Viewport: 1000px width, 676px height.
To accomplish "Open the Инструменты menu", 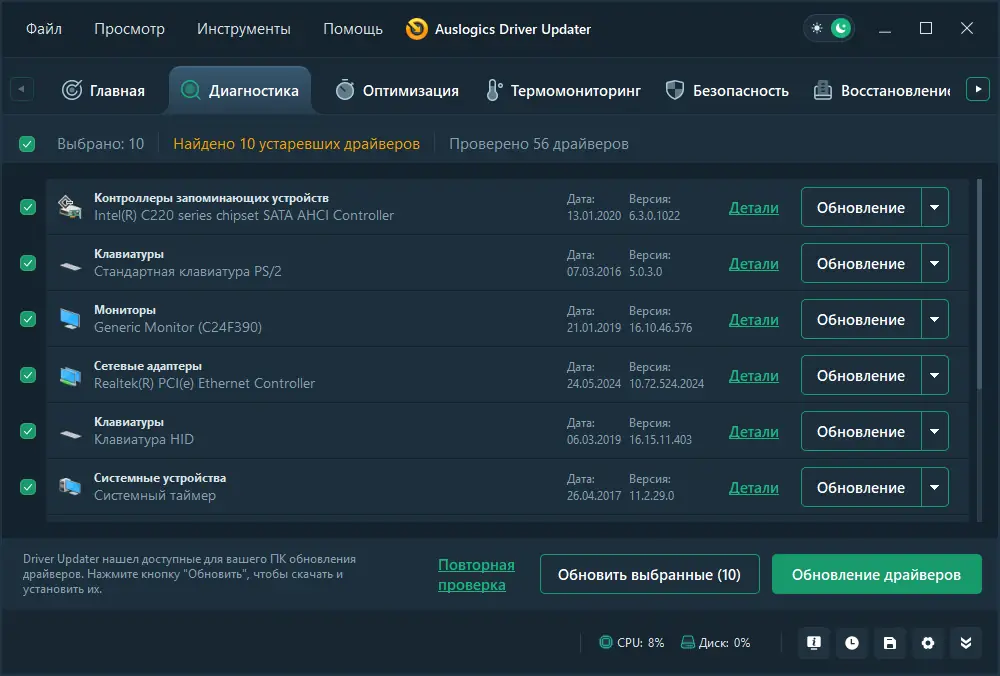I will pos(244,29).
